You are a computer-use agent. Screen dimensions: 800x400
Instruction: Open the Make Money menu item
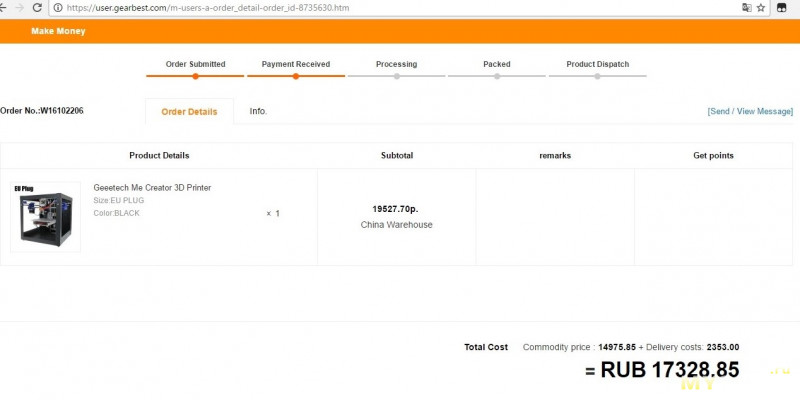pos(58,31)
